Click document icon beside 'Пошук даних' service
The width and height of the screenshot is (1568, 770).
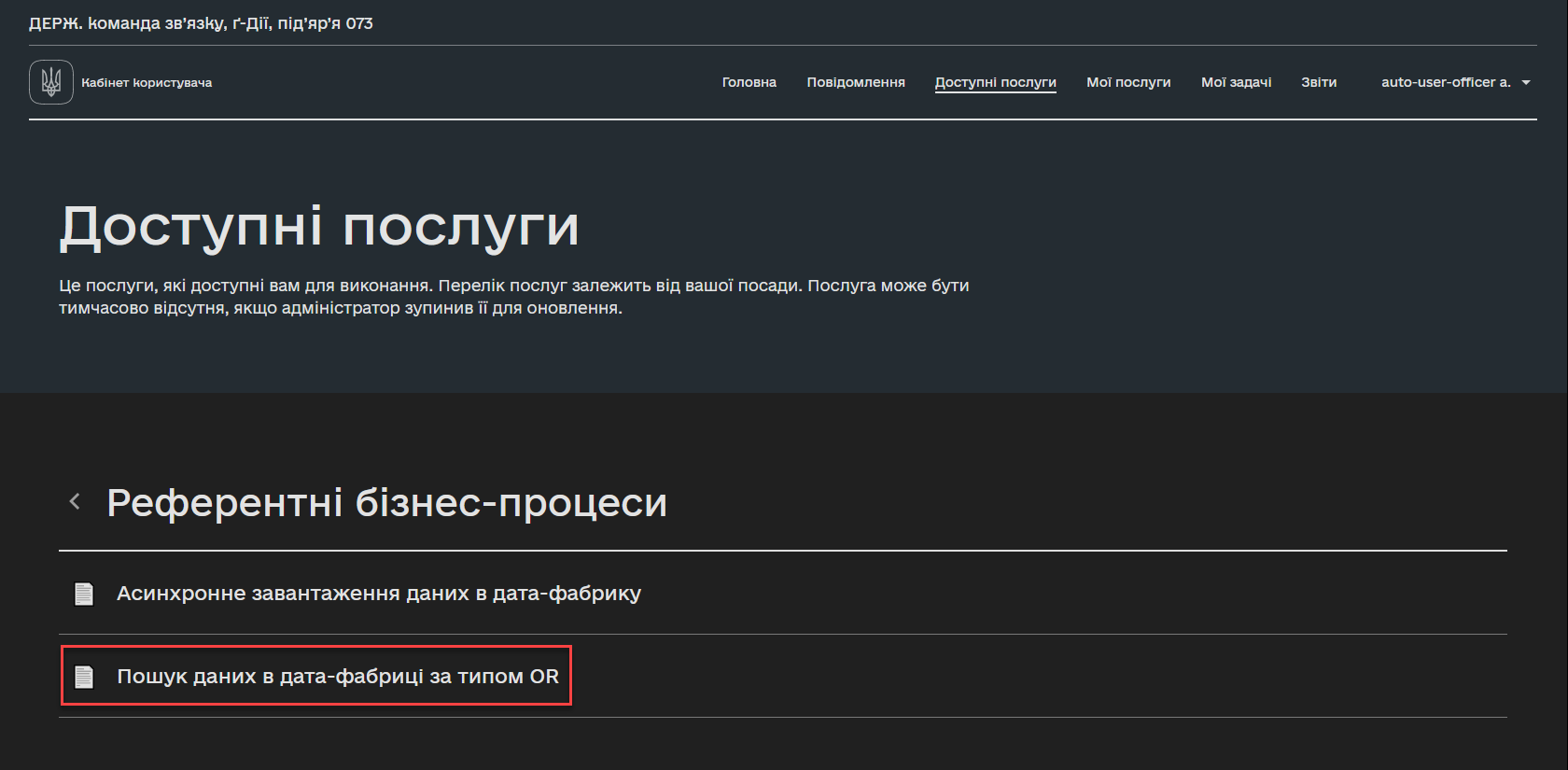84,677
